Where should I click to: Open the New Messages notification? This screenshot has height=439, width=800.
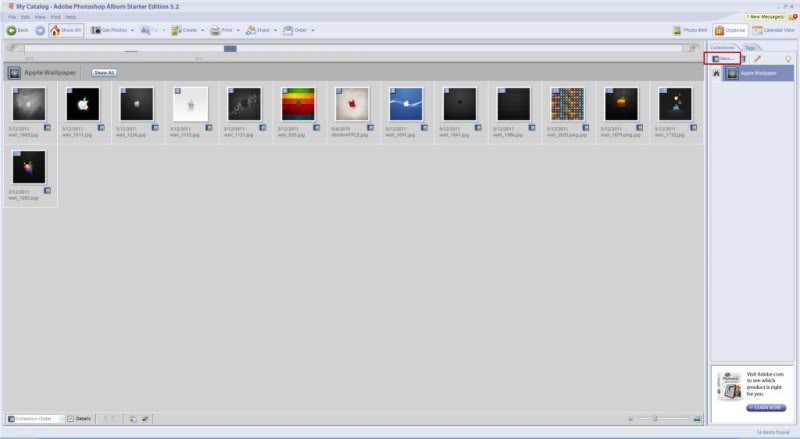point(764,17)
